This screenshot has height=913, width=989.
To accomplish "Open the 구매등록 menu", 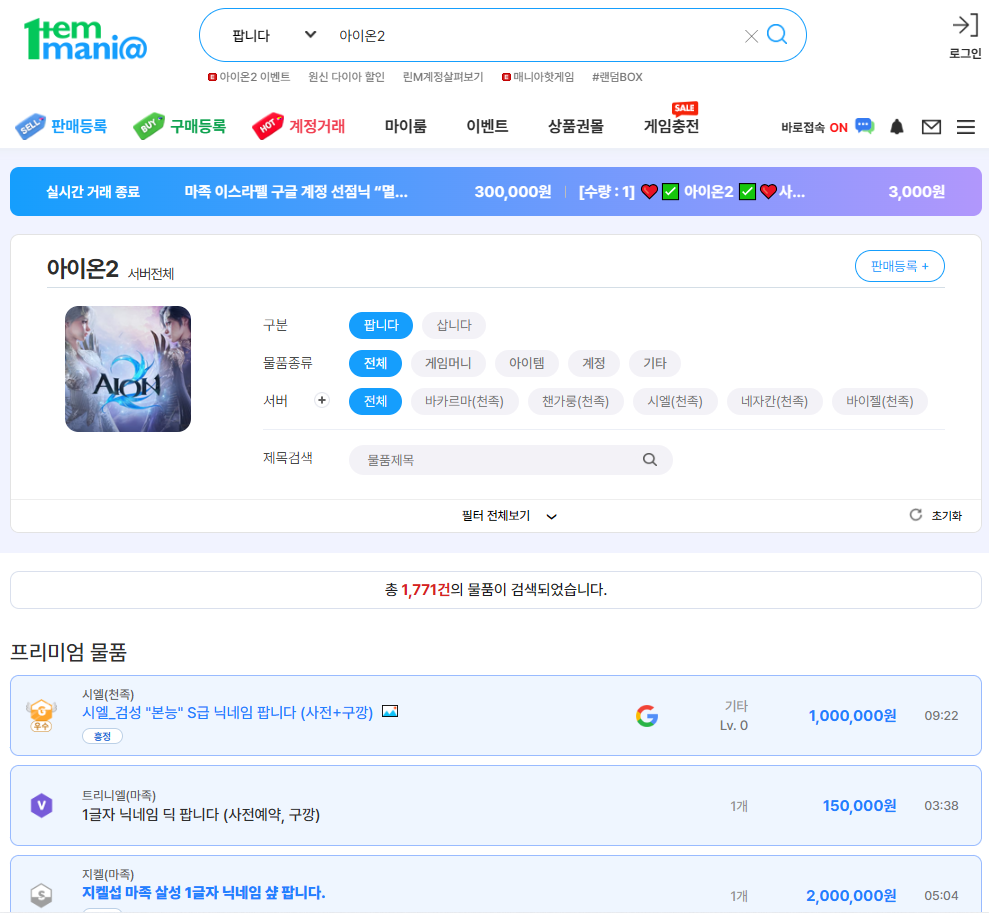I will 198,126.
